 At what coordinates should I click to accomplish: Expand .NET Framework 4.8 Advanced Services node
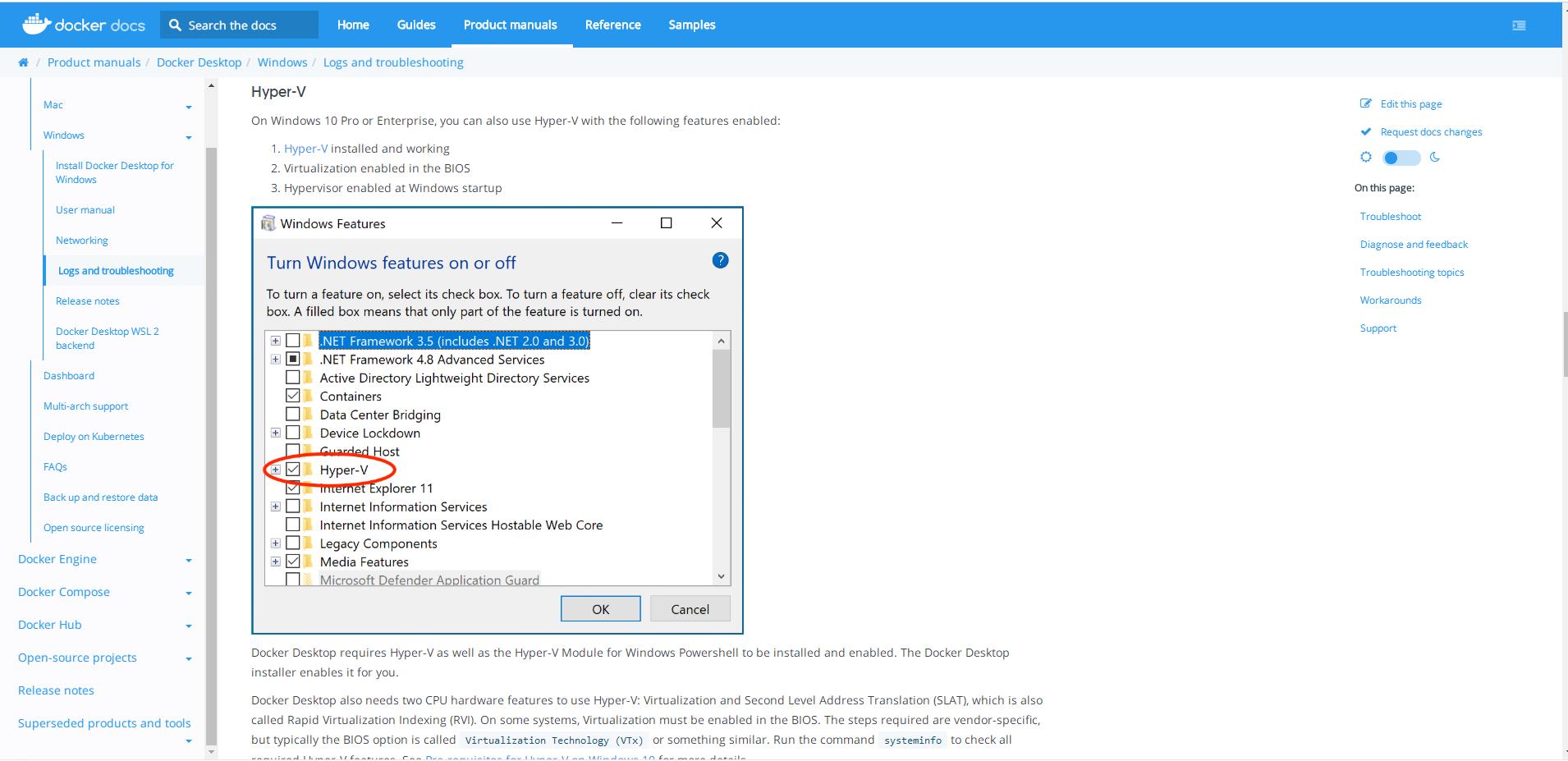pos(276,359)
